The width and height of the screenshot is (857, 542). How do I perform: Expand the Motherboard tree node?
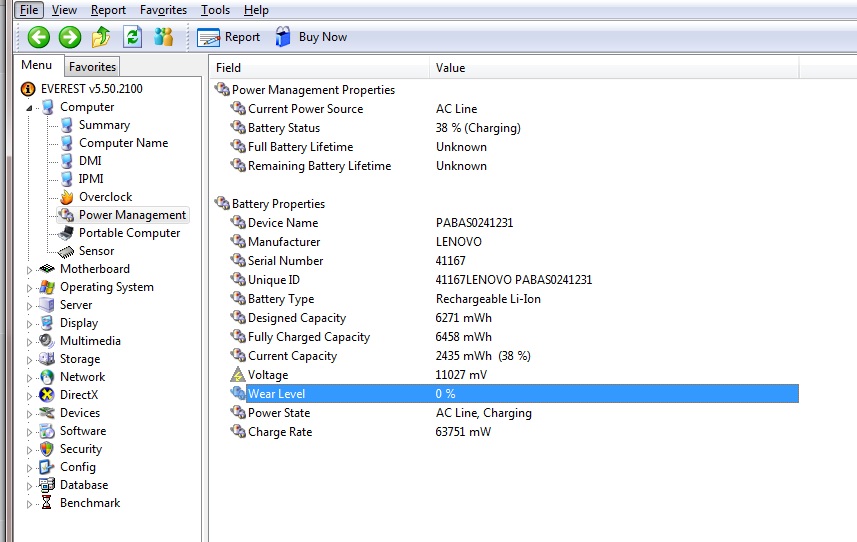pos(29,269)
